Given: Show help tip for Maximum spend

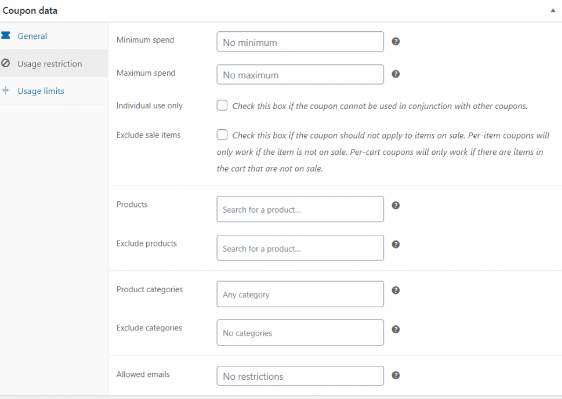Looking at the screenshot, I should click(x=395, y=74).
